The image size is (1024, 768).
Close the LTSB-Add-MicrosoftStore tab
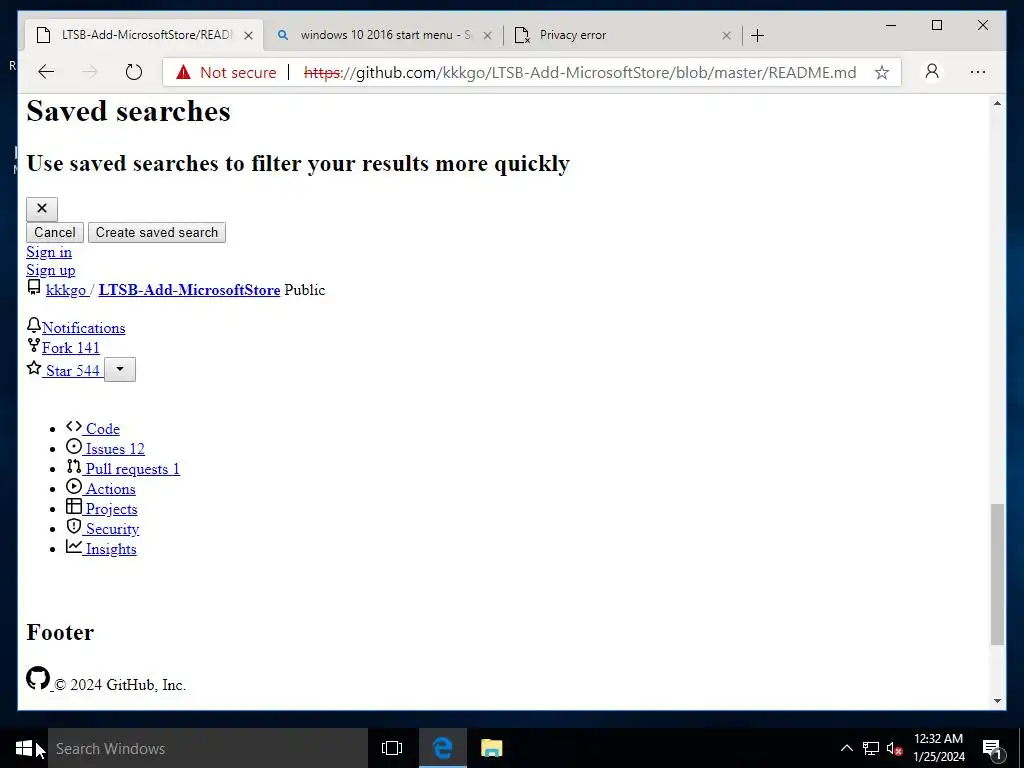click(x=248, y=35)
